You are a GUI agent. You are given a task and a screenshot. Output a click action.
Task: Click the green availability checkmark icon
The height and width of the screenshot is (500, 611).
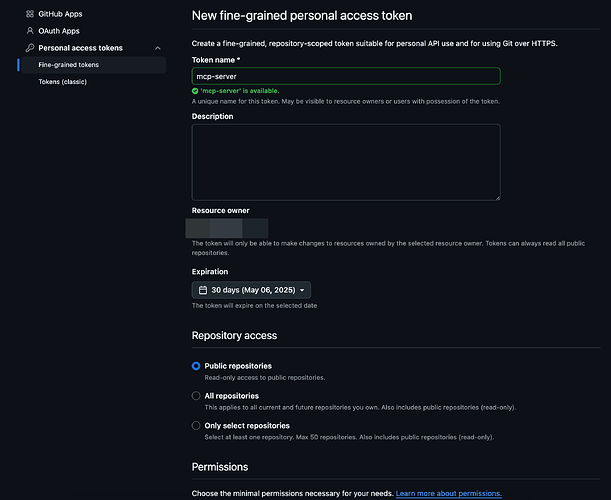tap(195, 91)
